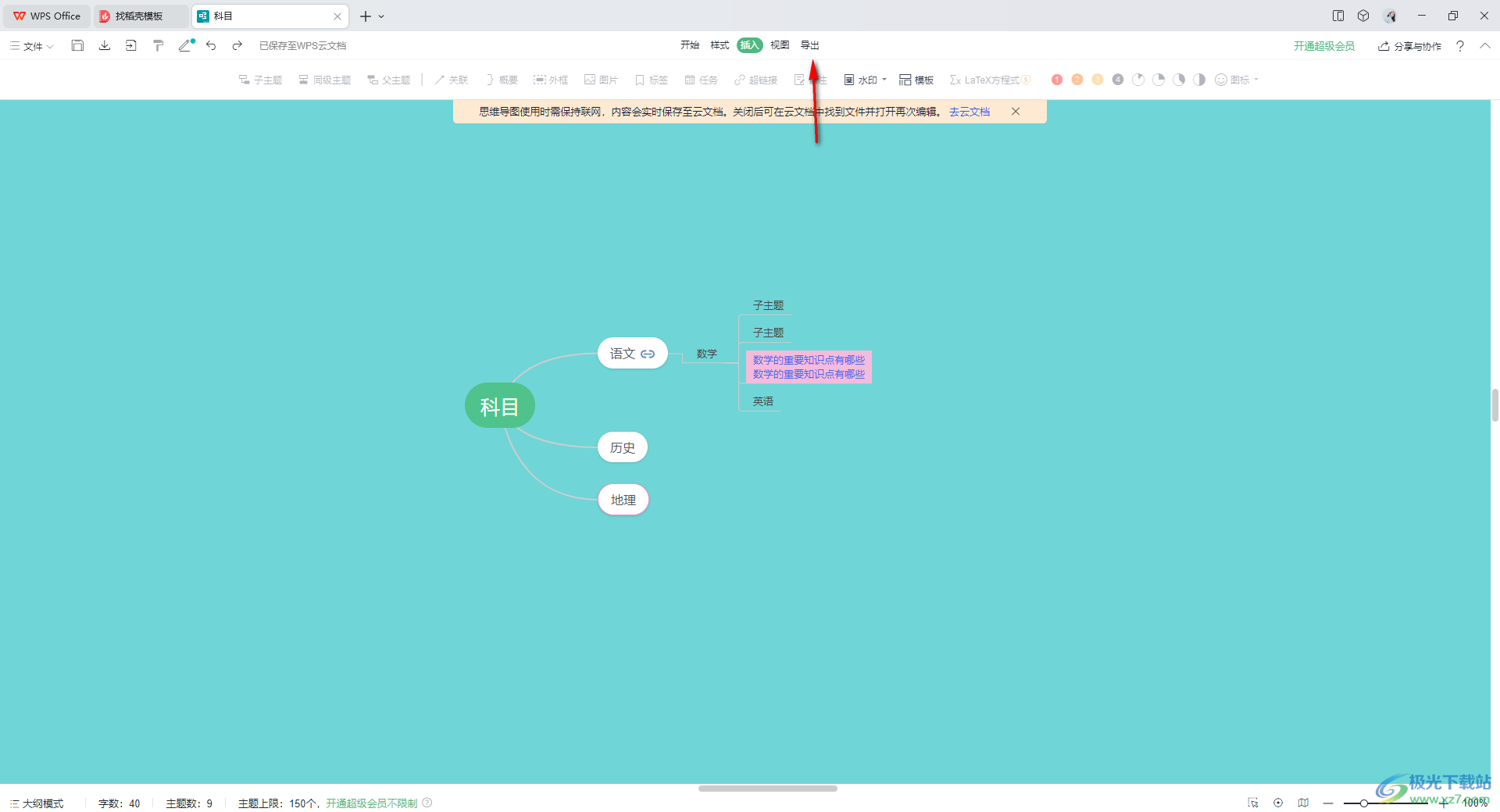The image size is (1500, 812).
Task: Select the 地理 topic node
Action: tap(623, 500)
